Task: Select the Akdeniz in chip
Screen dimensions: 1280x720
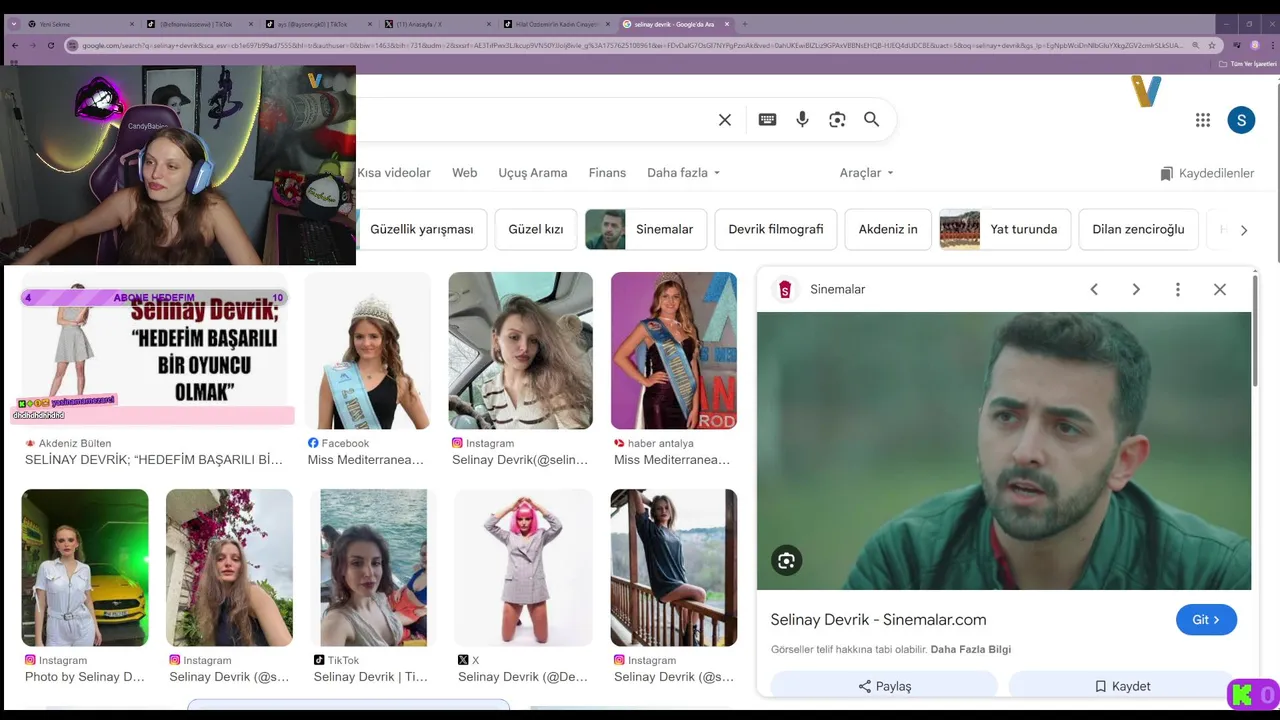Action: [x=888, y=229]
